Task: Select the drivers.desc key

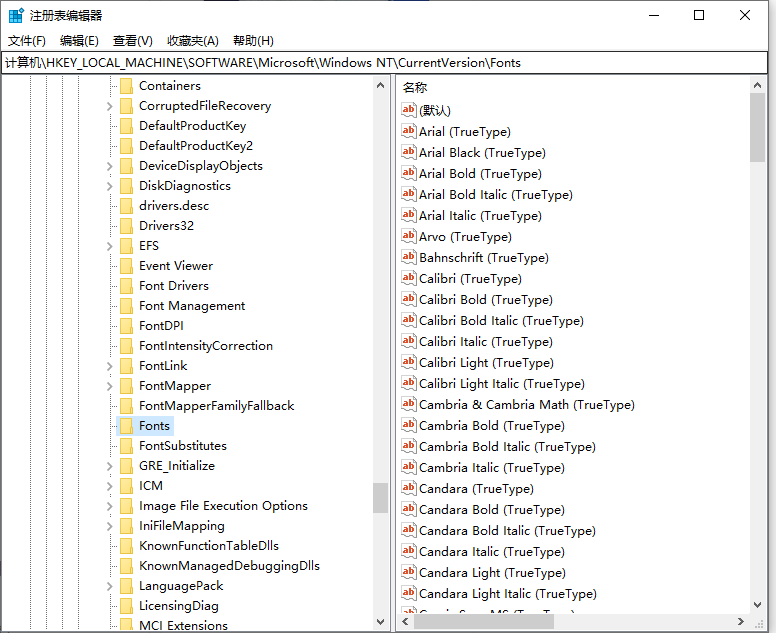Action: point(174,206)
